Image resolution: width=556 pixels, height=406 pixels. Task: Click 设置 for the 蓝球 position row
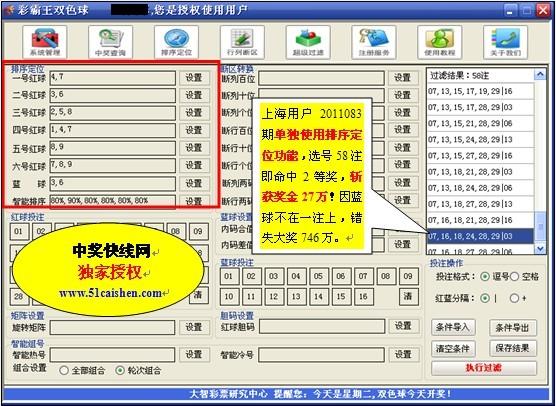click(194, 183)
